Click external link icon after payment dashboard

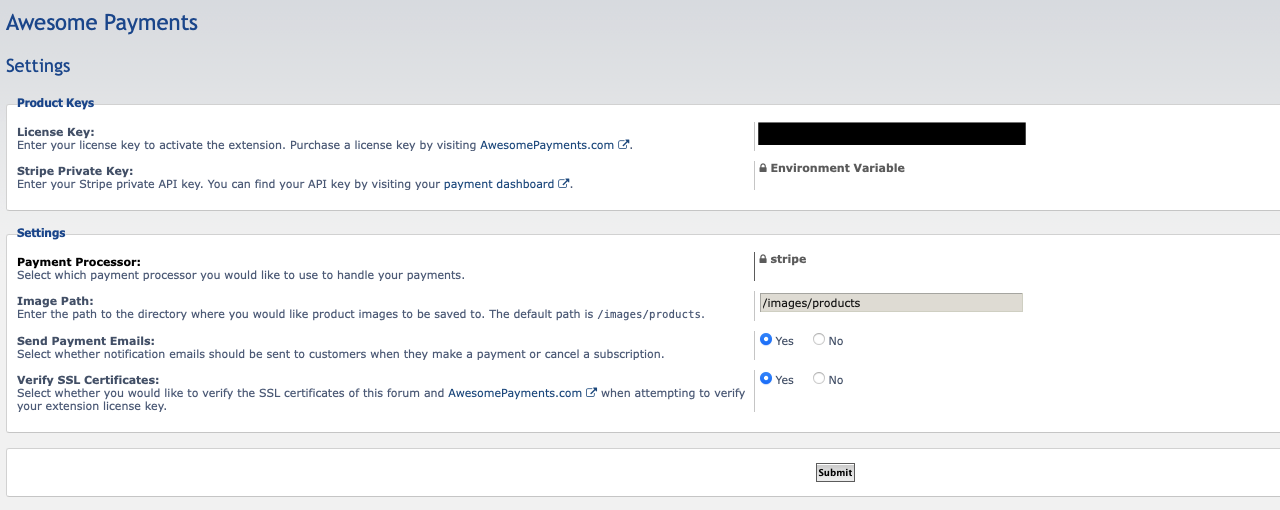[x=564, y=184]
